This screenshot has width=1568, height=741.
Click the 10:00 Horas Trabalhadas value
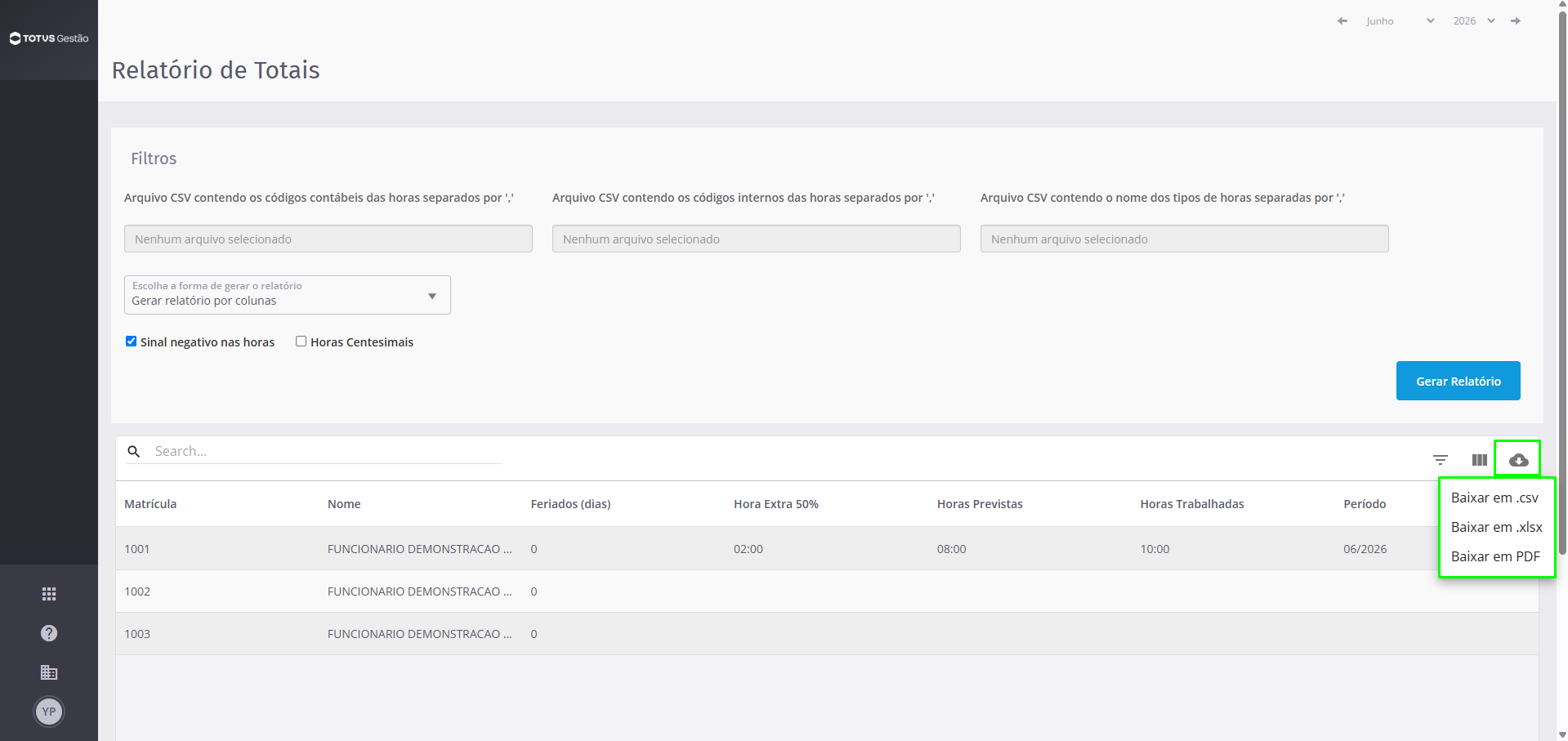coord(1155,549)
